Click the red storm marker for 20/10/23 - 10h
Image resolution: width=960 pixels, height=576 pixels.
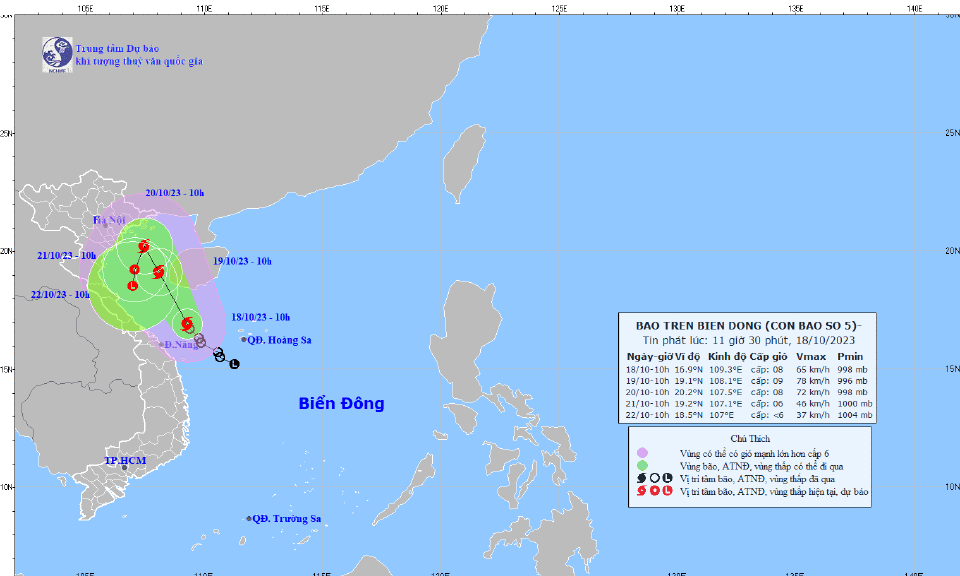pyautogui.click(x=144, y=246)
